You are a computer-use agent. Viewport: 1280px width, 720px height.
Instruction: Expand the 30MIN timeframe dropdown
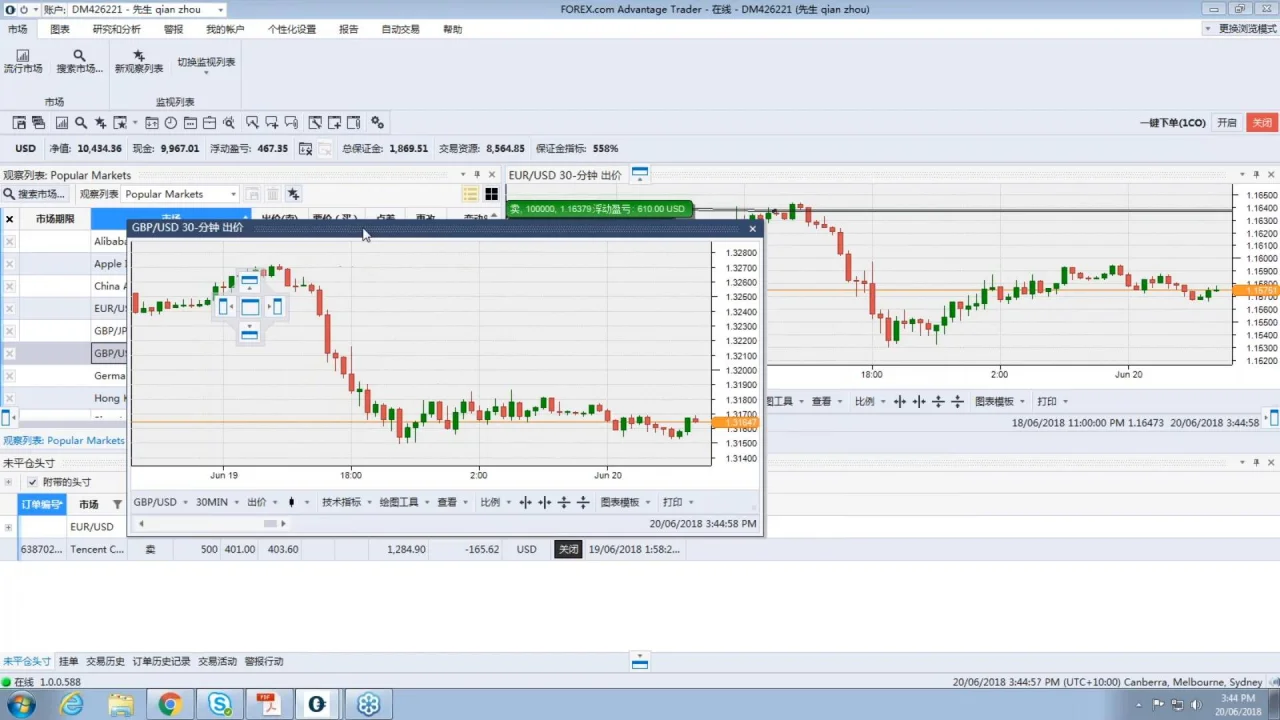point(216,502)
